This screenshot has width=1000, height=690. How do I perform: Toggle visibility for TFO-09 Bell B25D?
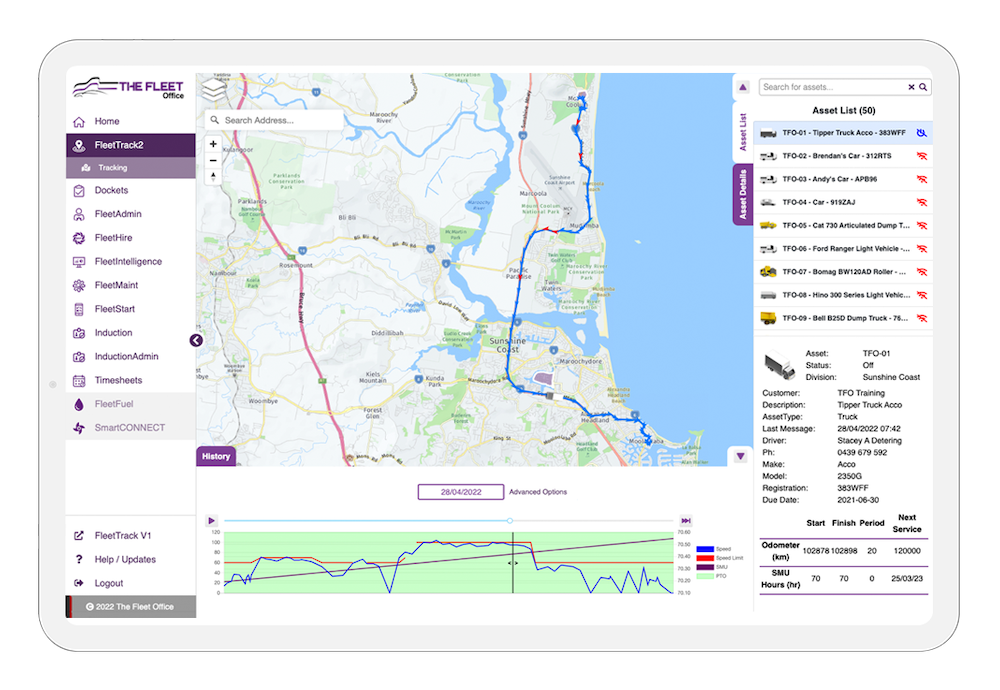click(x=922, y=318)
